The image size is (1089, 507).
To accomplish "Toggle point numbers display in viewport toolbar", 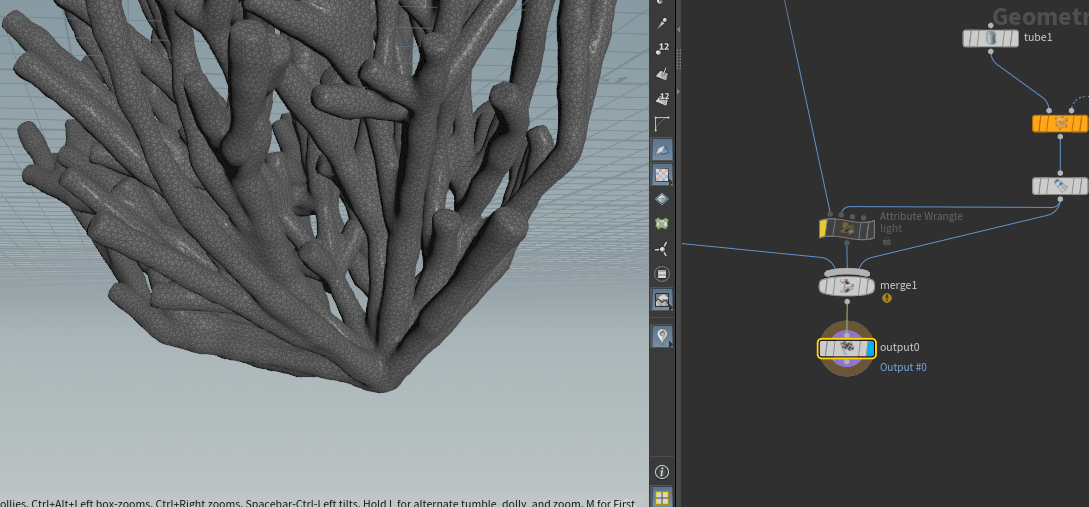I will pyautogui.click(x=663, y=48).
